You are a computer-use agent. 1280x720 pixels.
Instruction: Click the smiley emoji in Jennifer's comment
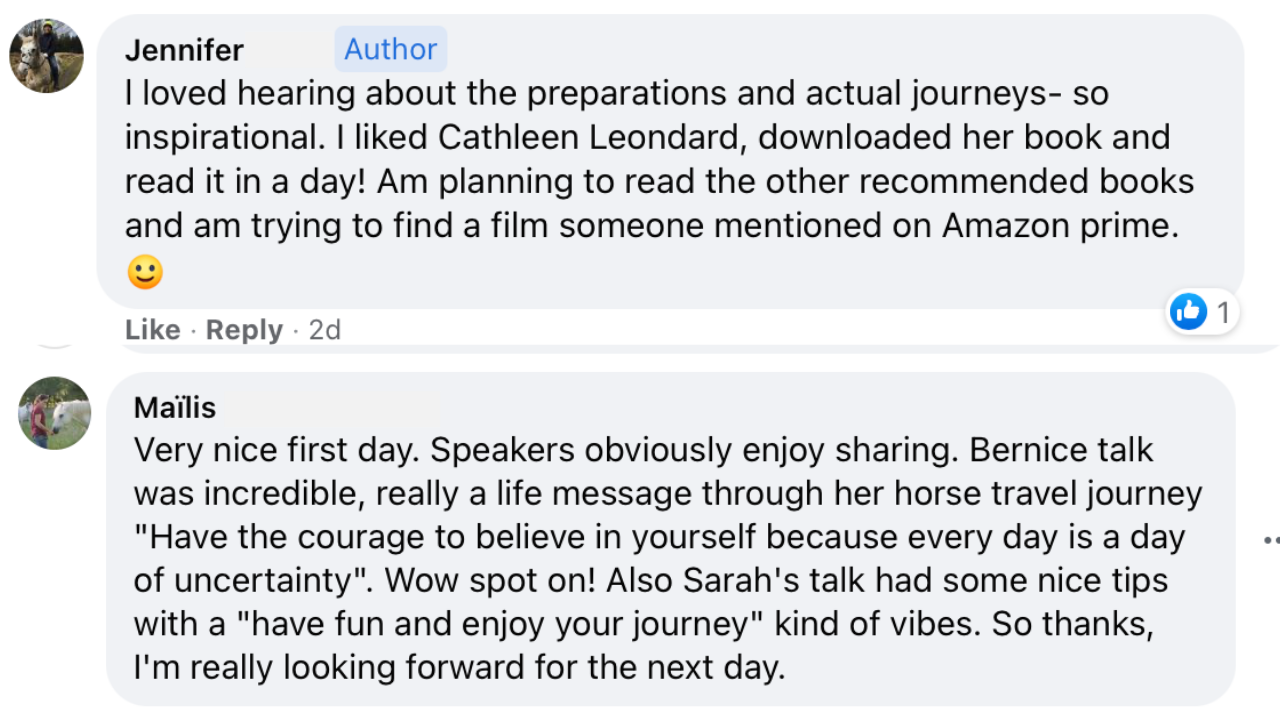pos(145,272)
